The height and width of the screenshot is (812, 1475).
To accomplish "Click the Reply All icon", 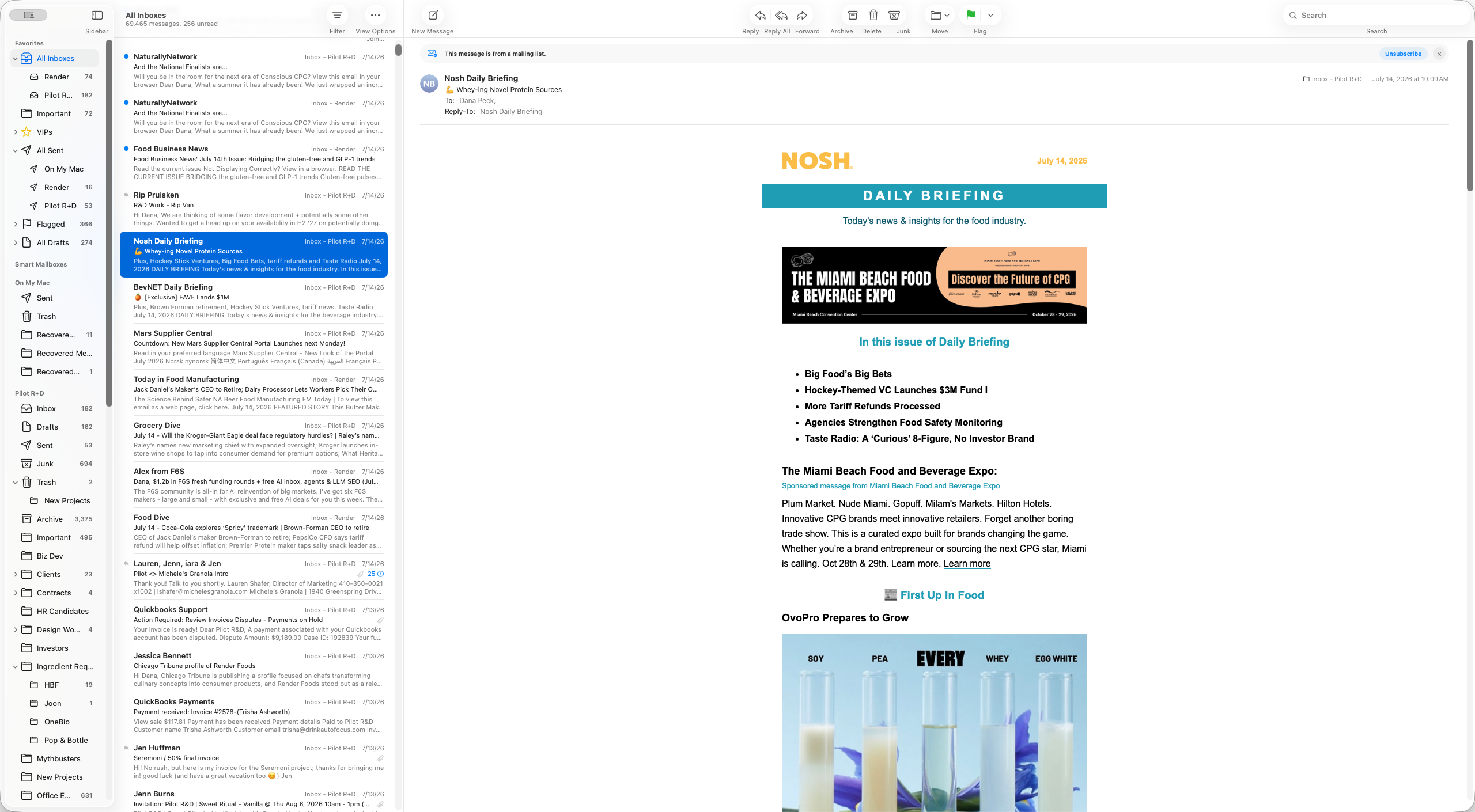I will (781, 16).
